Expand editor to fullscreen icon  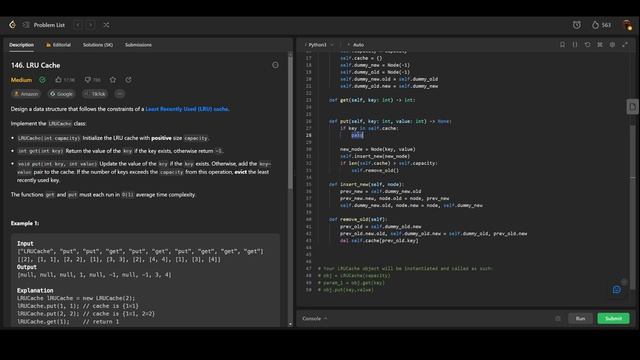pos(625,44)
